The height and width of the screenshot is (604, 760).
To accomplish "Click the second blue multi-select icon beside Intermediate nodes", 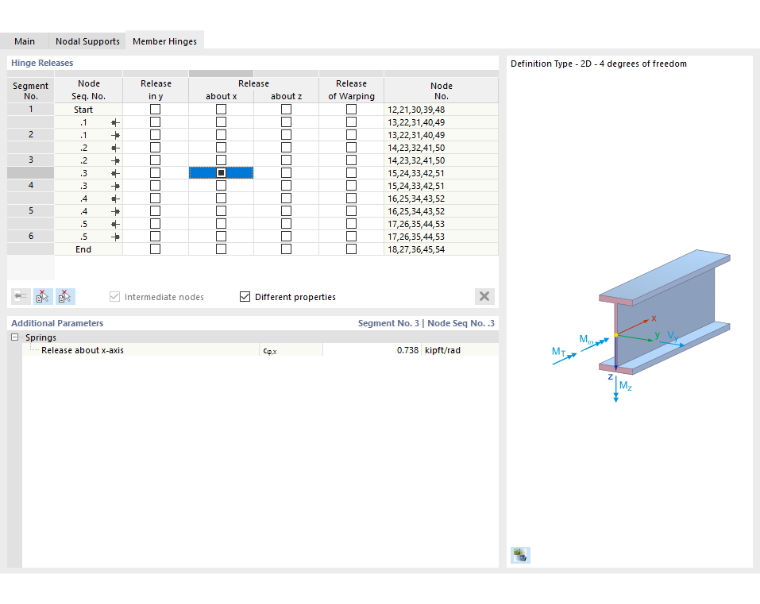I will 65,296.
